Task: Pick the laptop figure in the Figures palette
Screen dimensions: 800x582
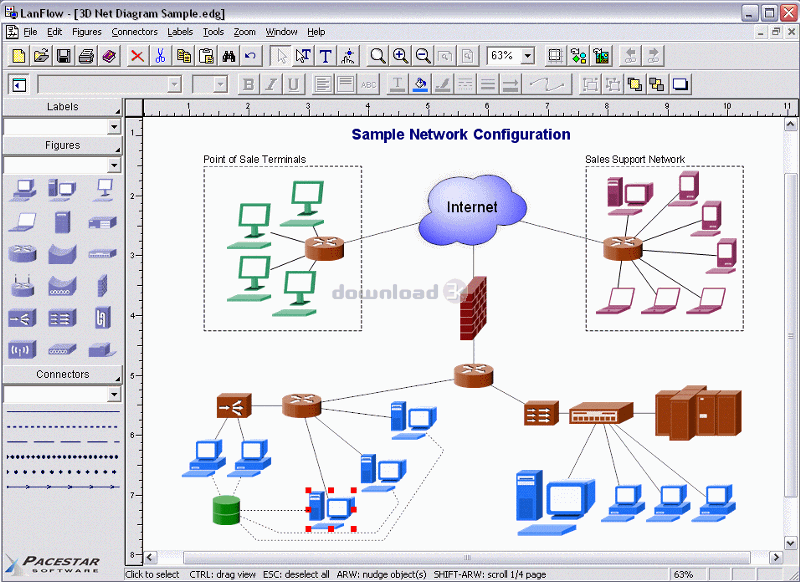Action: 22,221
